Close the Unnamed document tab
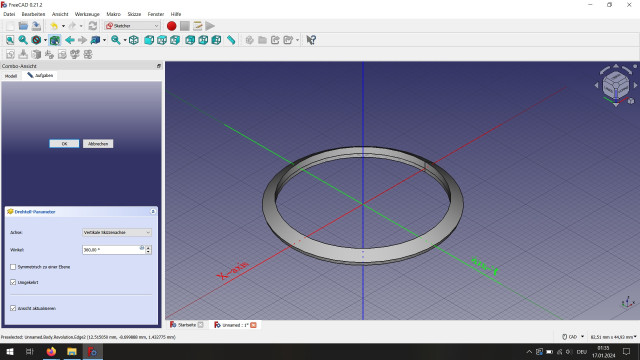Image resolution: width=640 pixels, height=360 pixels. [253, 325]
